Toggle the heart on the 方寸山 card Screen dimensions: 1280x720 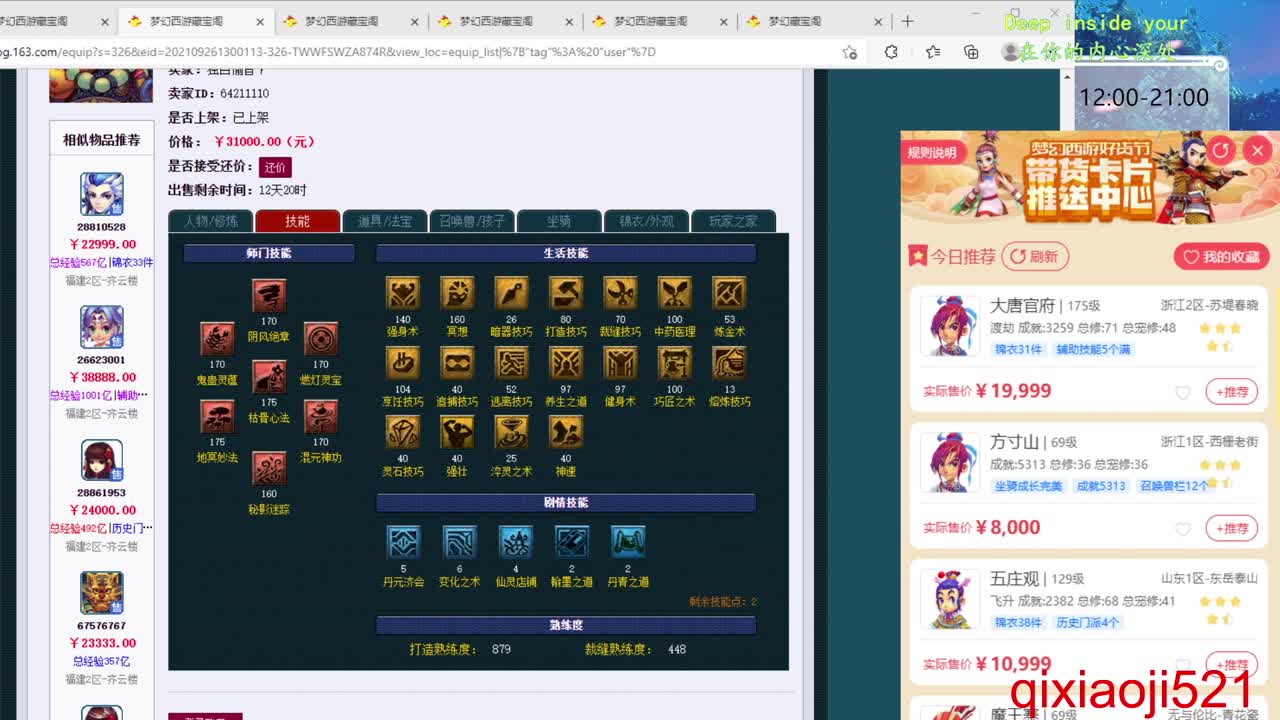pos(1183,529)
